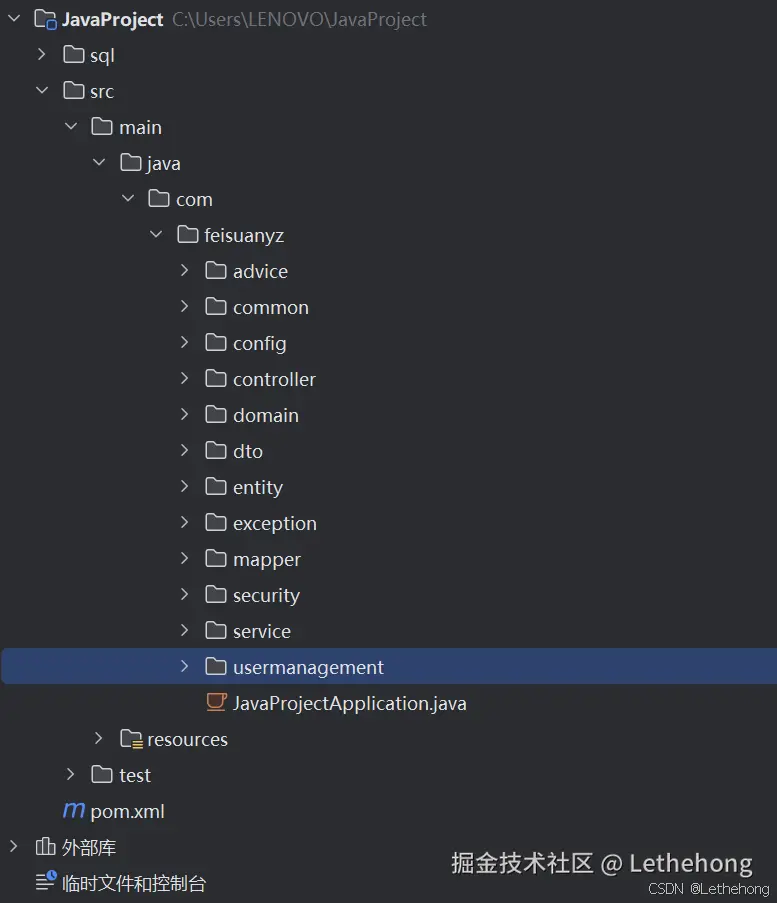This screenshot has width=777, height=903.
Task: Expand the controller folder arrow
Action: coord(184,379)
